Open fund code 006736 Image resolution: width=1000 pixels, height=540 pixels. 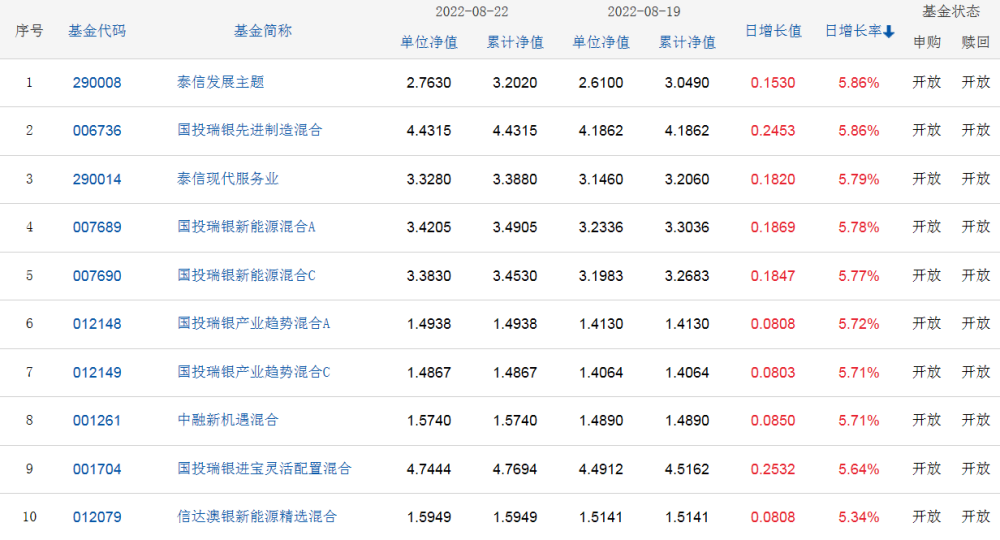click(97, 131)
